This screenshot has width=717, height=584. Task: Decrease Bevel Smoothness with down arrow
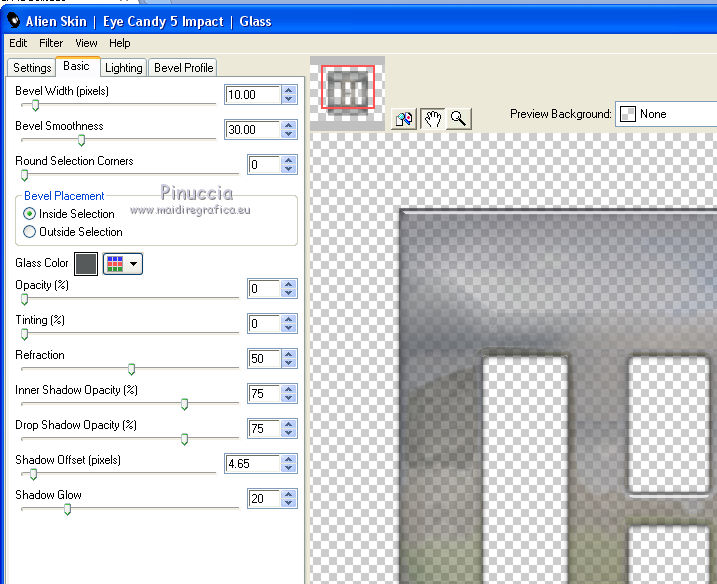(x=289, y=134)
